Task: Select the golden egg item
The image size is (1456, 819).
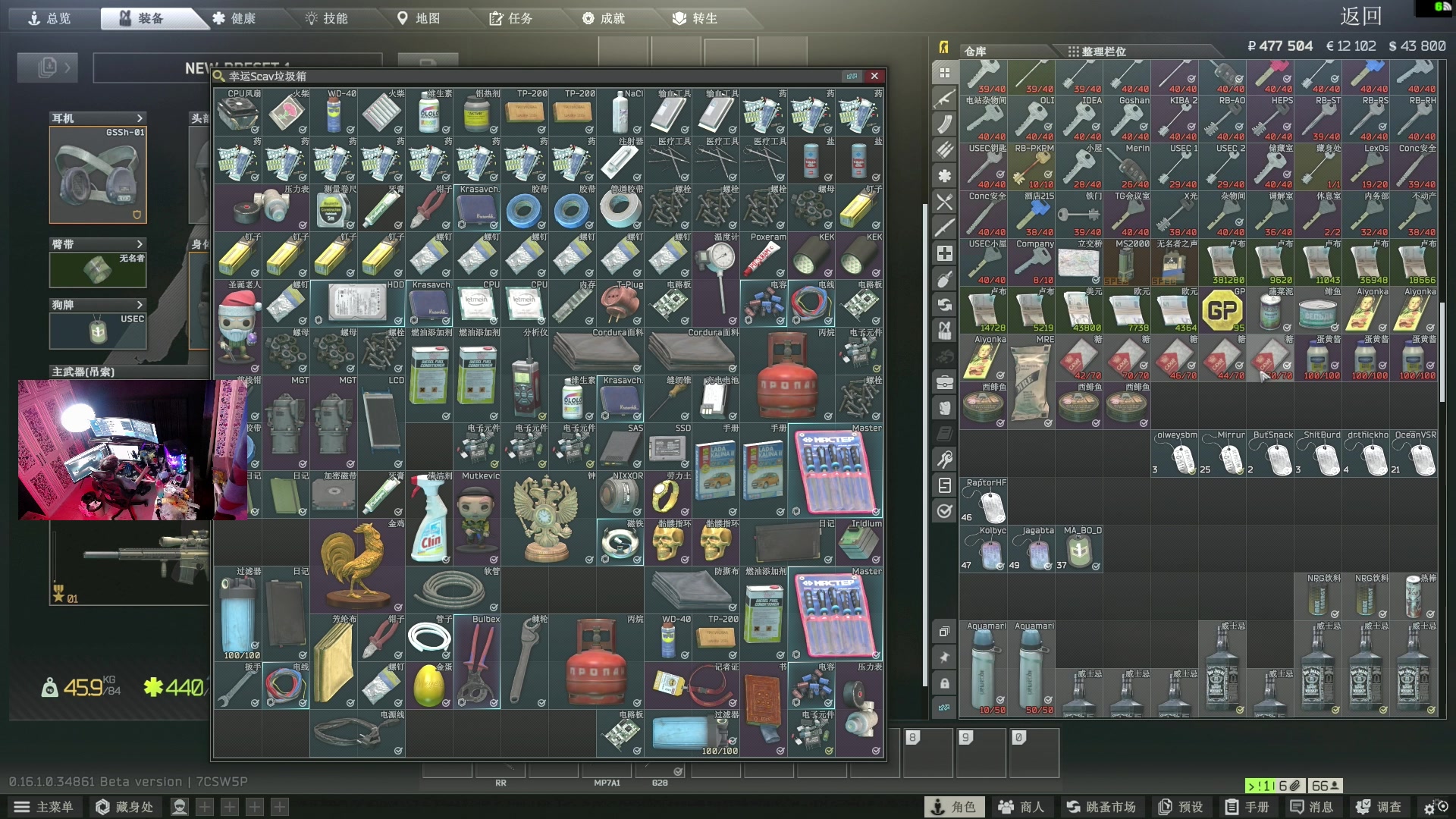Action: [428, 686]
